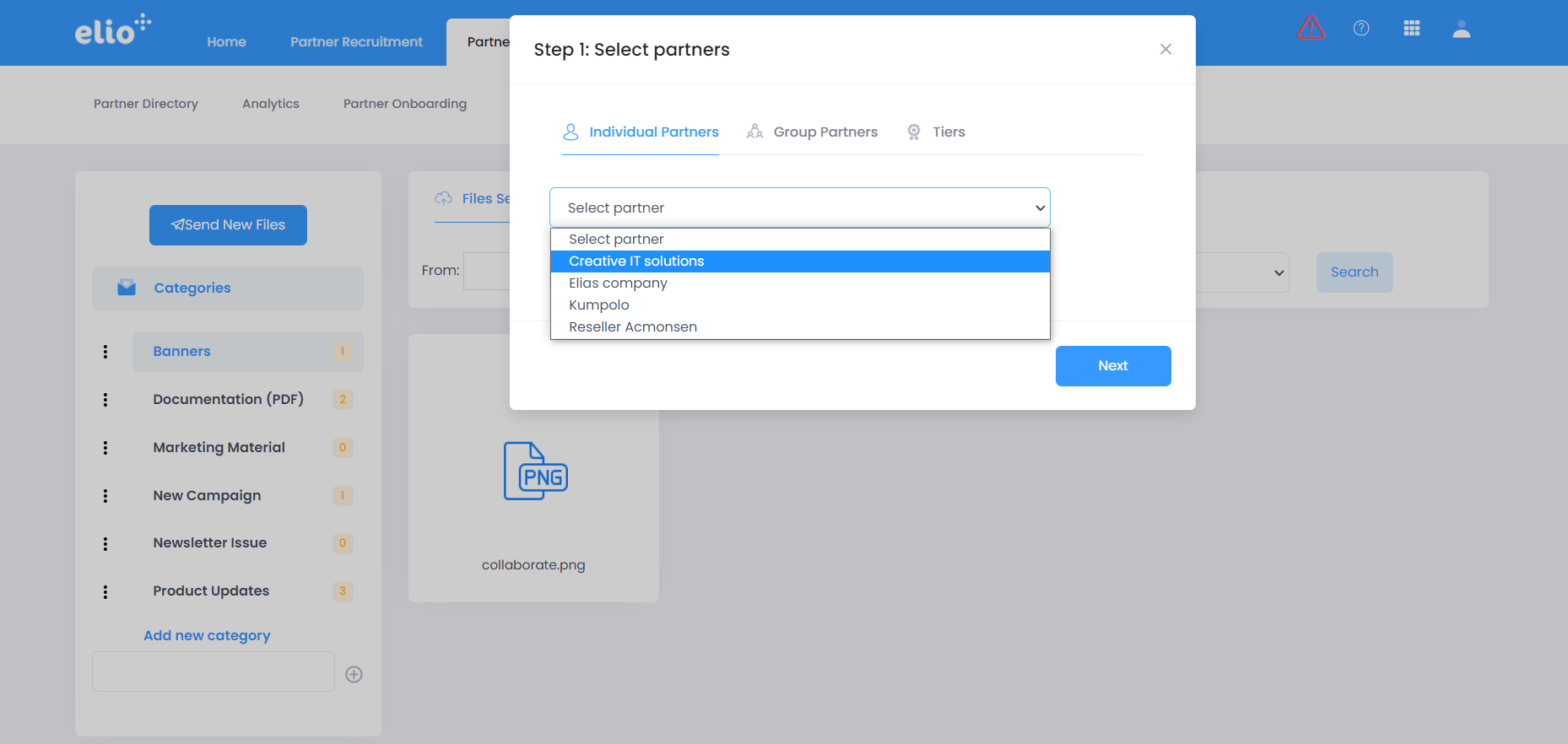1568x744 pixels.
Task: Switch to Tiers tab
Action: point(936,132)
